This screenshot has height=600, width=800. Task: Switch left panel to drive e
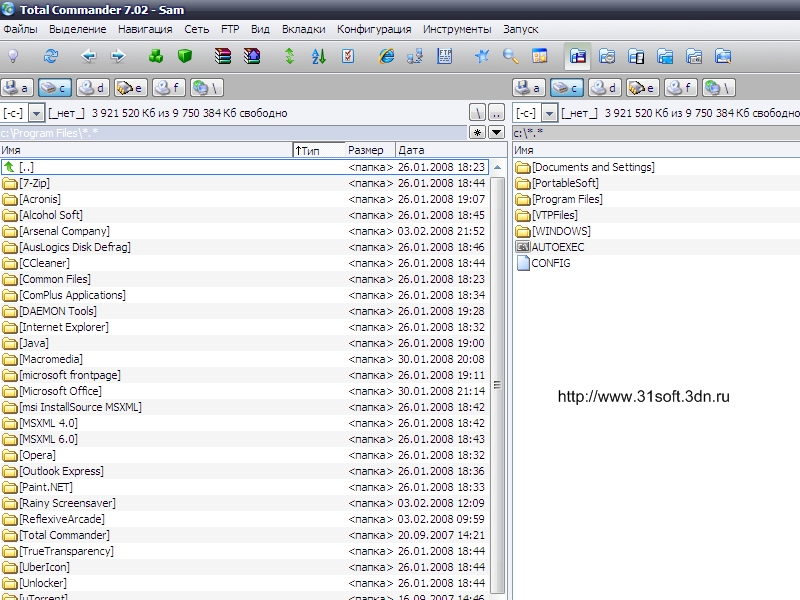[130, 88]
